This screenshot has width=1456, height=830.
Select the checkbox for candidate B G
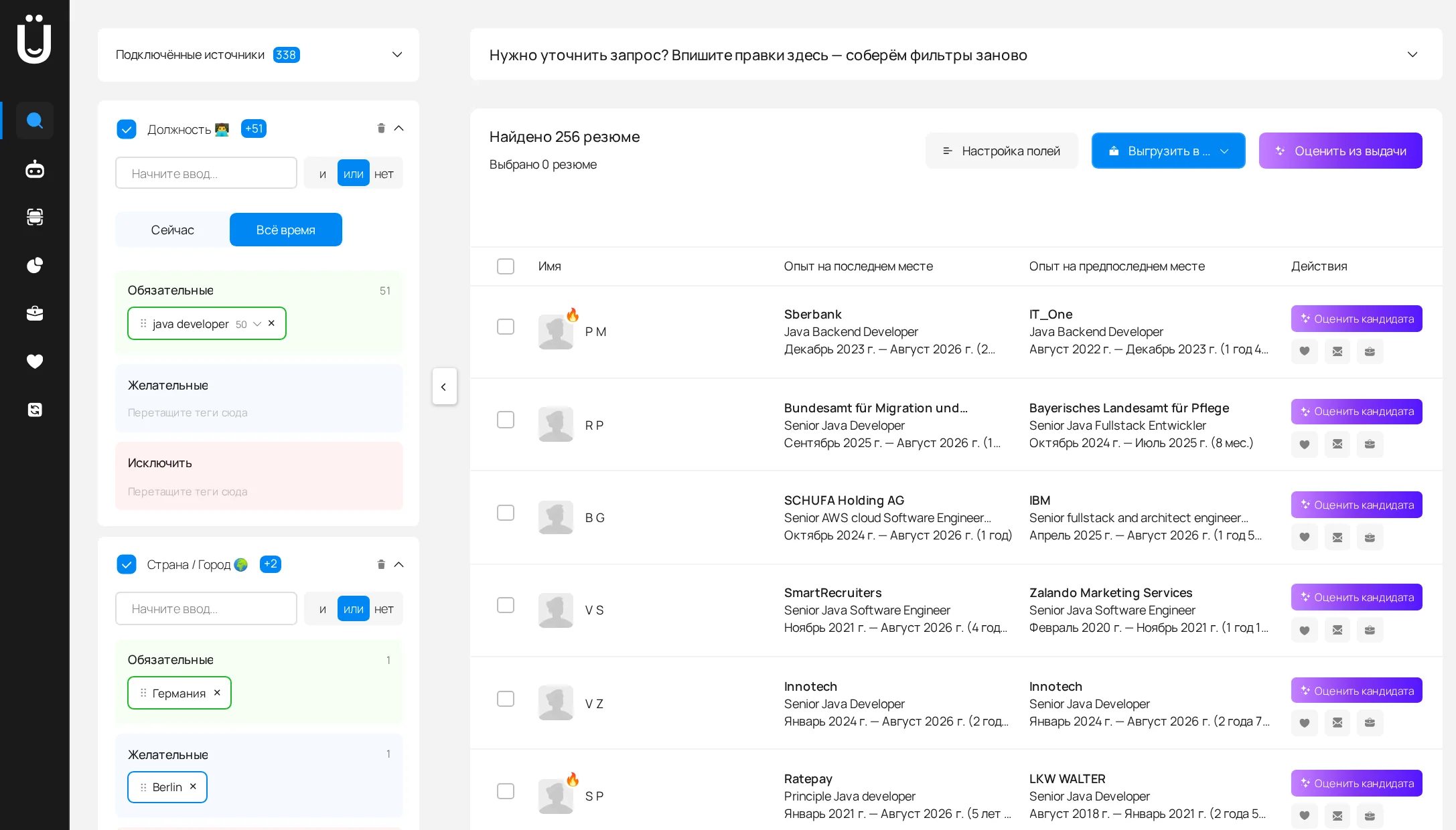(506, 513)
